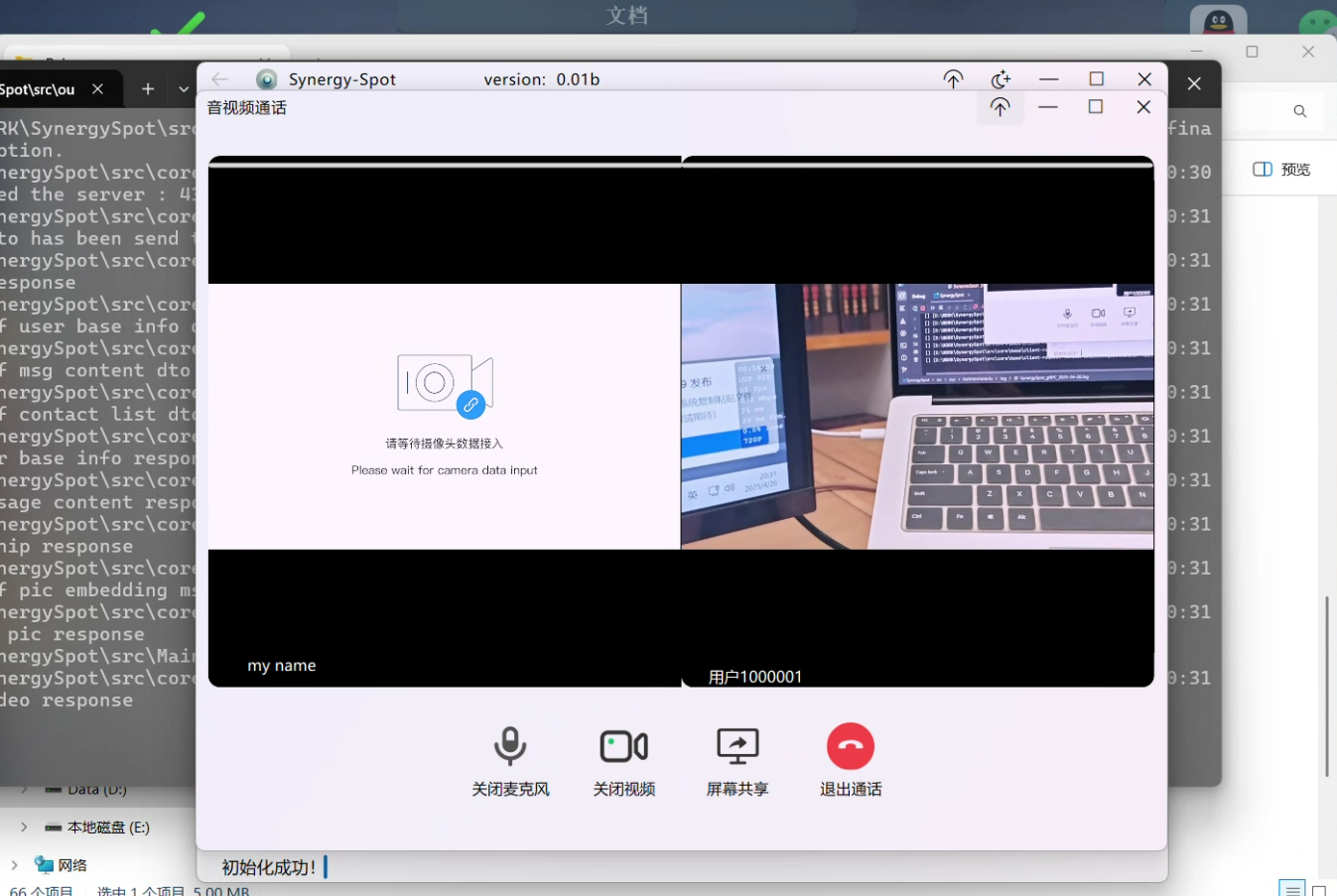This screenshot has height=896, width=1337.
Task: End the call with 退出通话
Action: coord(851,746)
